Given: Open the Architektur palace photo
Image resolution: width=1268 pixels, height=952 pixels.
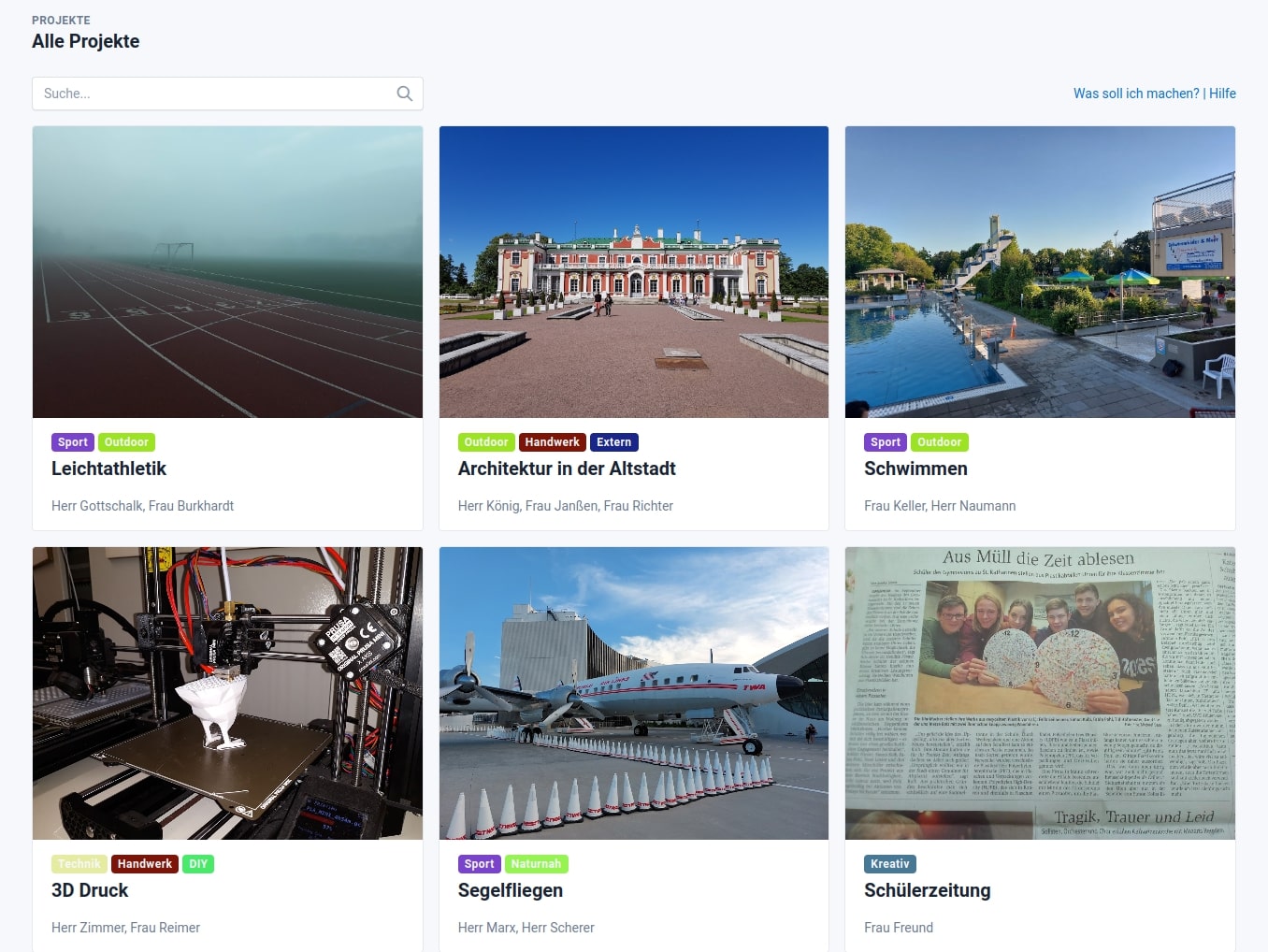Looking at the screenshot, I should [634, 272].
